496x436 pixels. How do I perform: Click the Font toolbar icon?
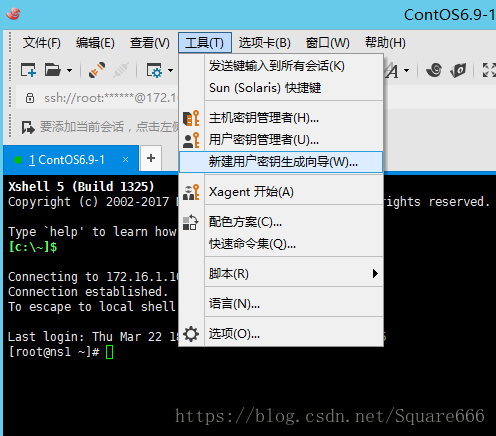pyautogui.click(x=393, y=71)
